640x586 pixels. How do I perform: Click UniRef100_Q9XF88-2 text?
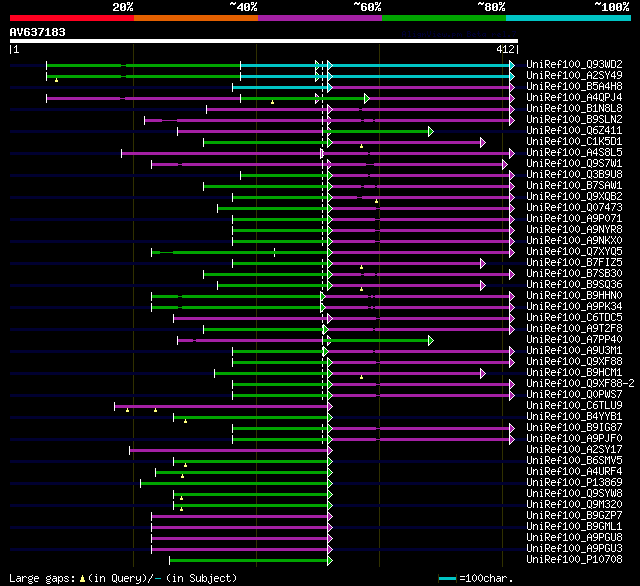580,384
